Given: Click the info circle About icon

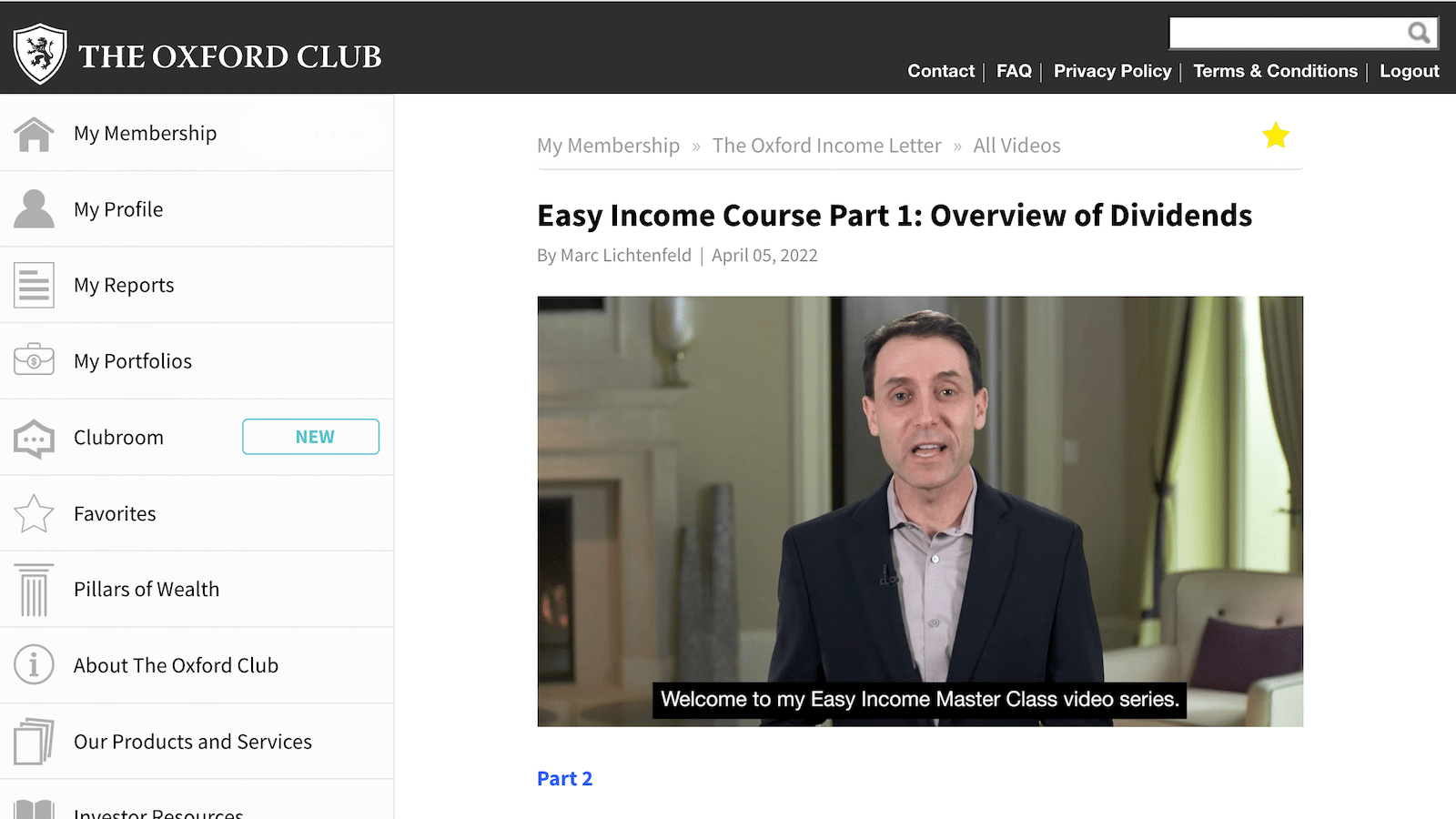Looking at the screenshot, I should (35, 665).
